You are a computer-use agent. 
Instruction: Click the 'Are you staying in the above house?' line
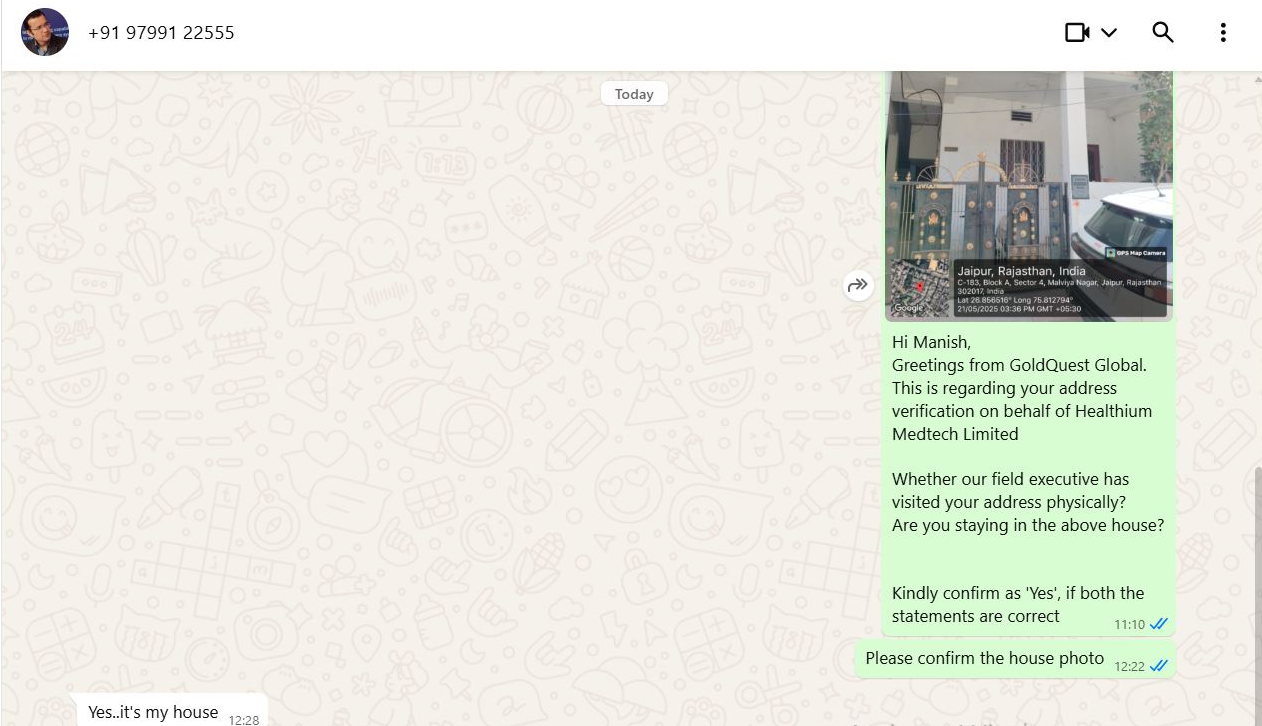[1028, 525]
